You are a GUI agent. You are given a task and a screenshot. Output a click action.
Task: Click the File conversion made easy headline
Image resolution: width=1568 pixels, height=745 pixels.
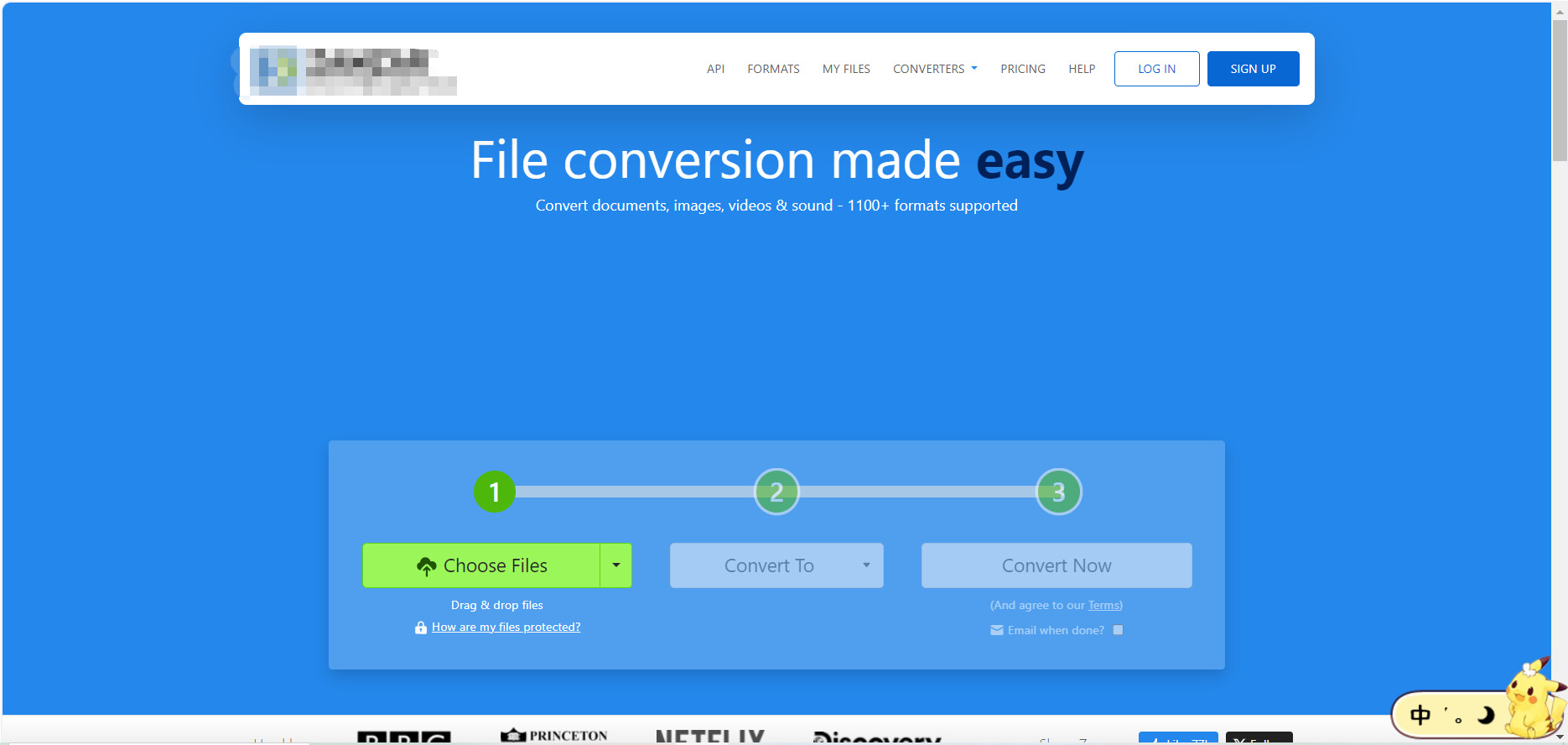pyautogui.click(x=777, y=161)
